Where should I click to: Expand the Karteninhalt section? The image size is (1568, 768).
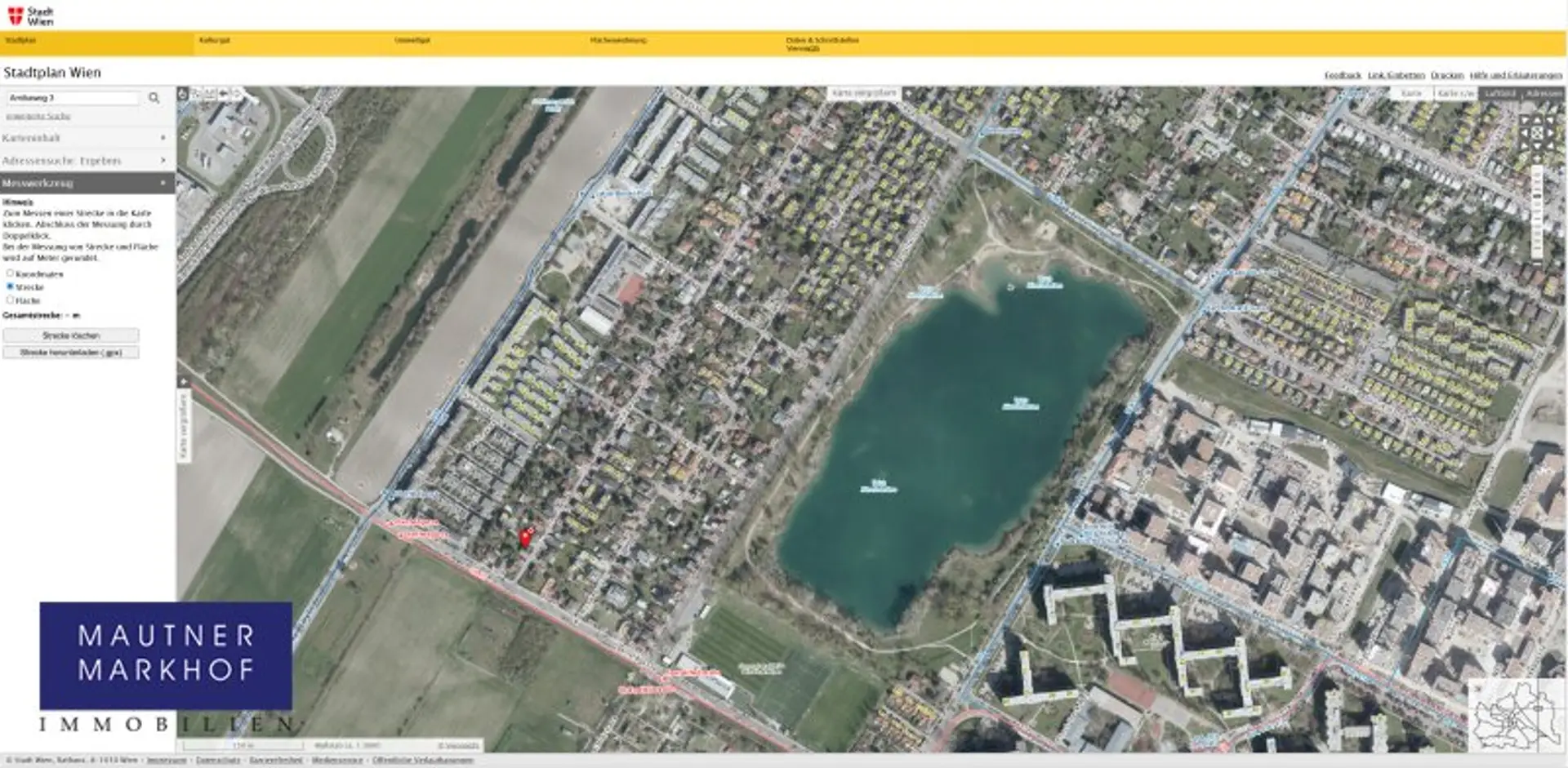click(85, 138)
